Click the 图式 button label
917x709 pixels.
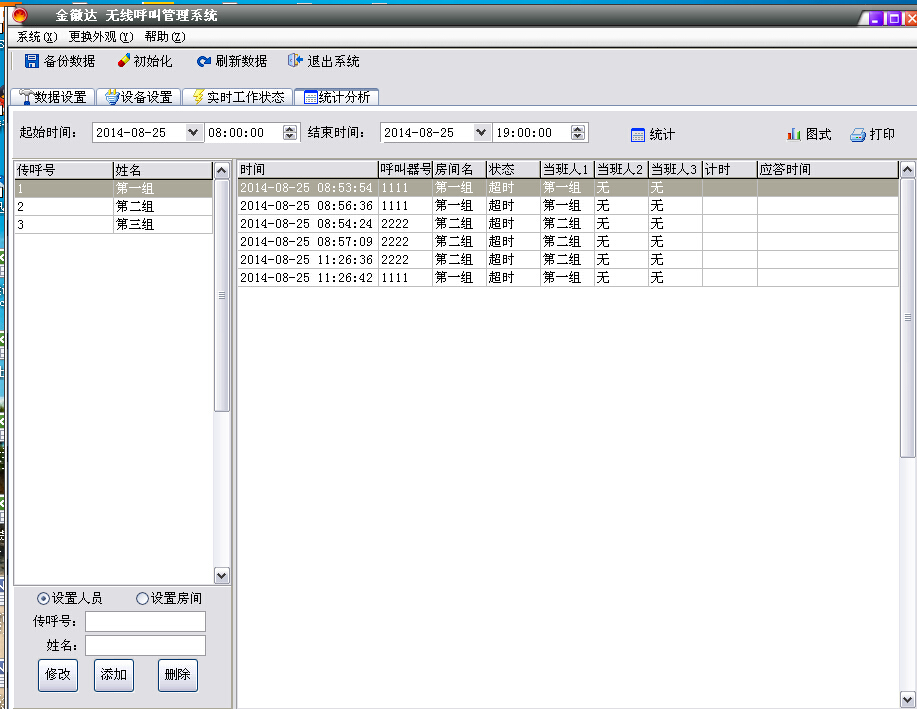[x=818, y=135]
